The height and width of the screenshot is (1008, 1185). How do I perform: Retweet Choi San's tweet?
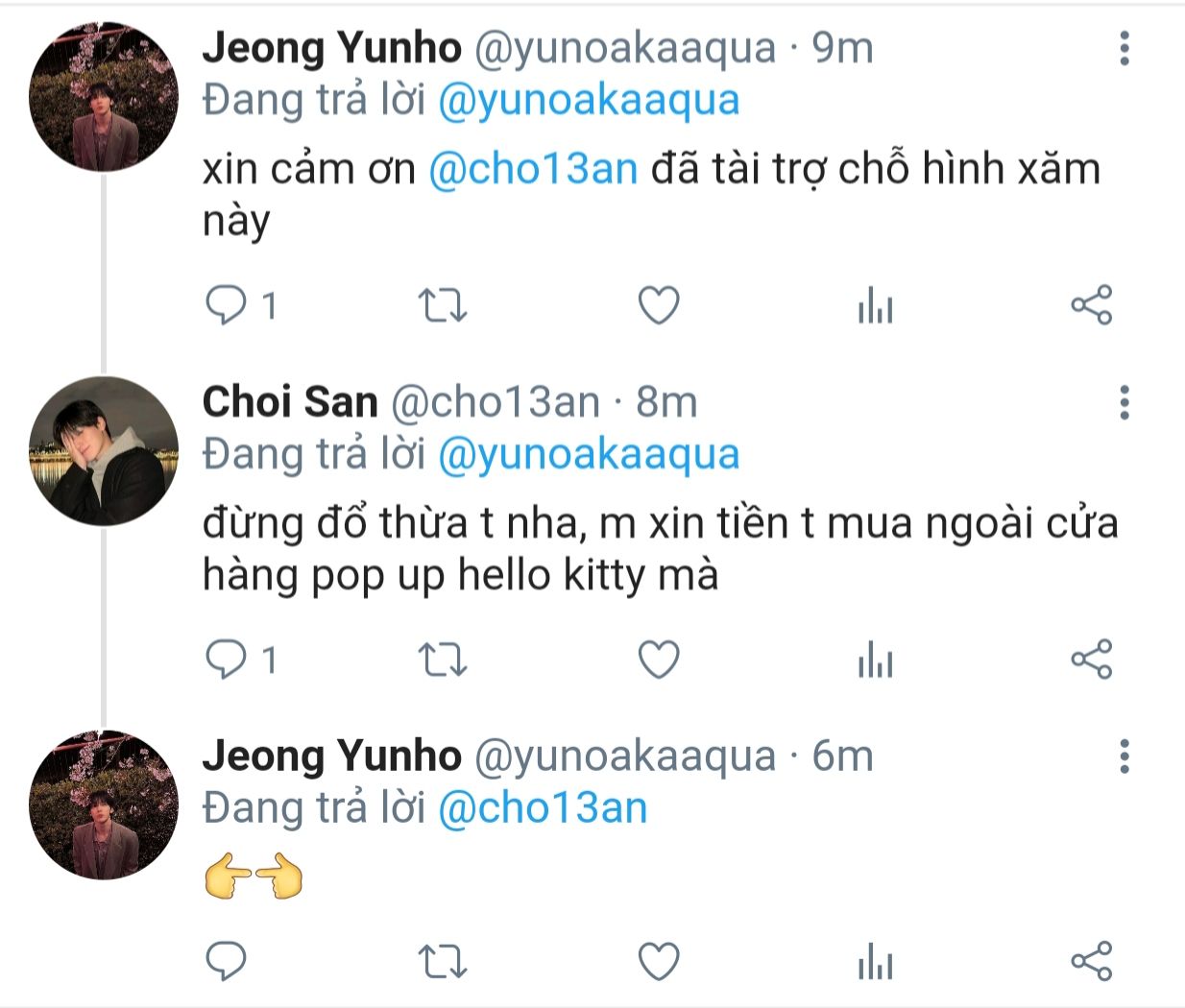coord(443,660)
